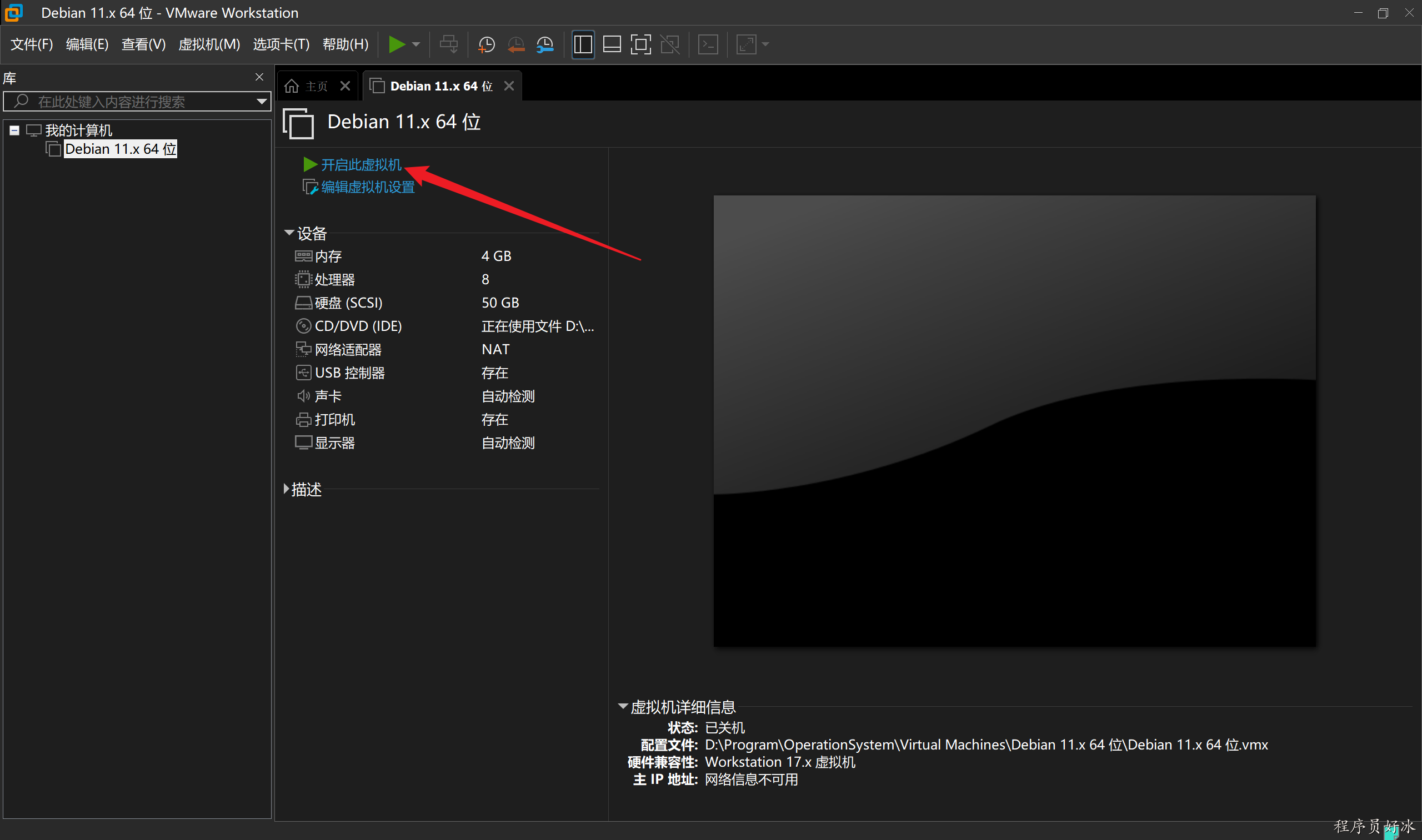Click the VMware Workstation title bar icon

click(13, 12)
